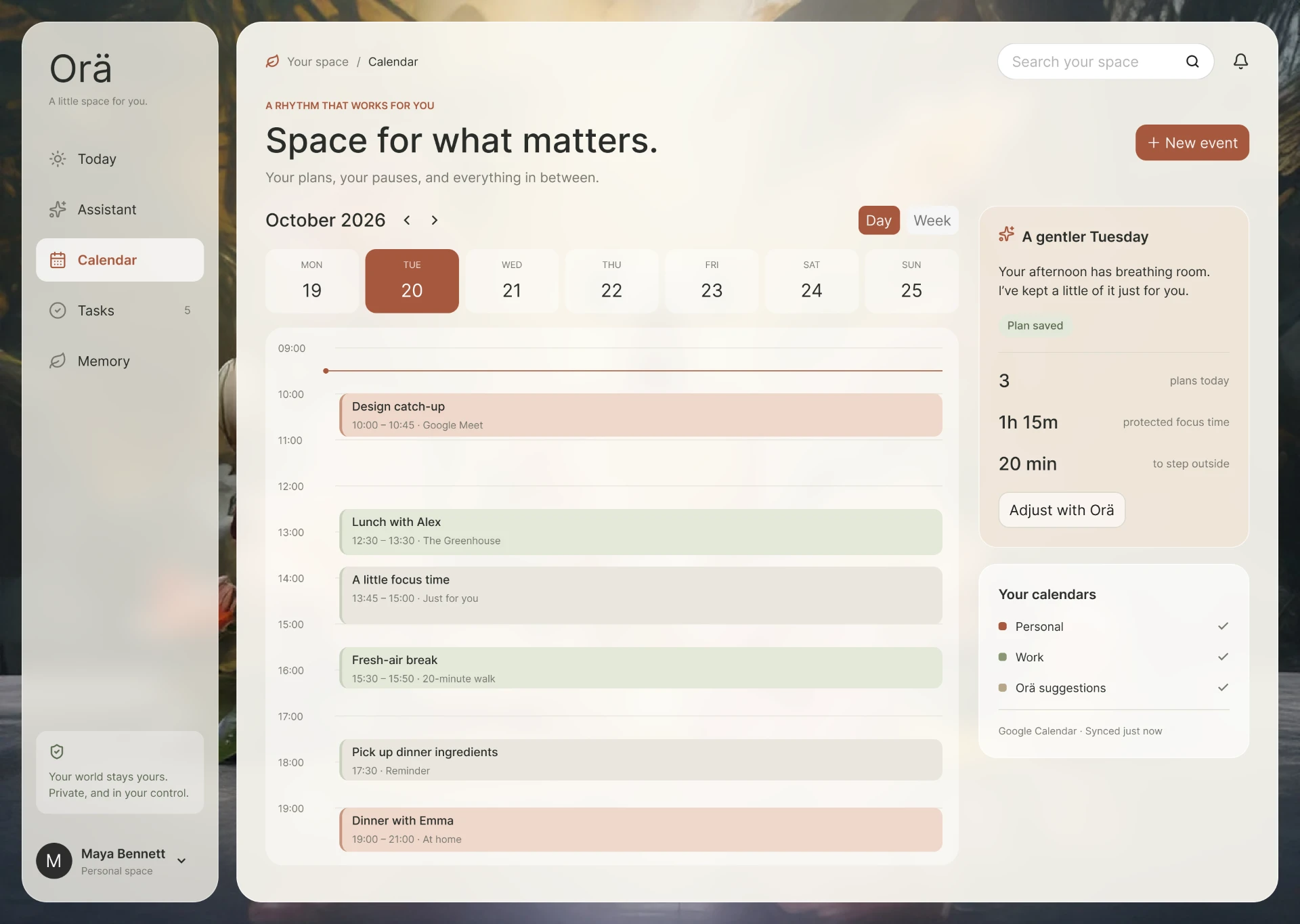The image size is (1300, 924).
Task: Open the Today page in sidebar
Action: (x=120, y=159)
